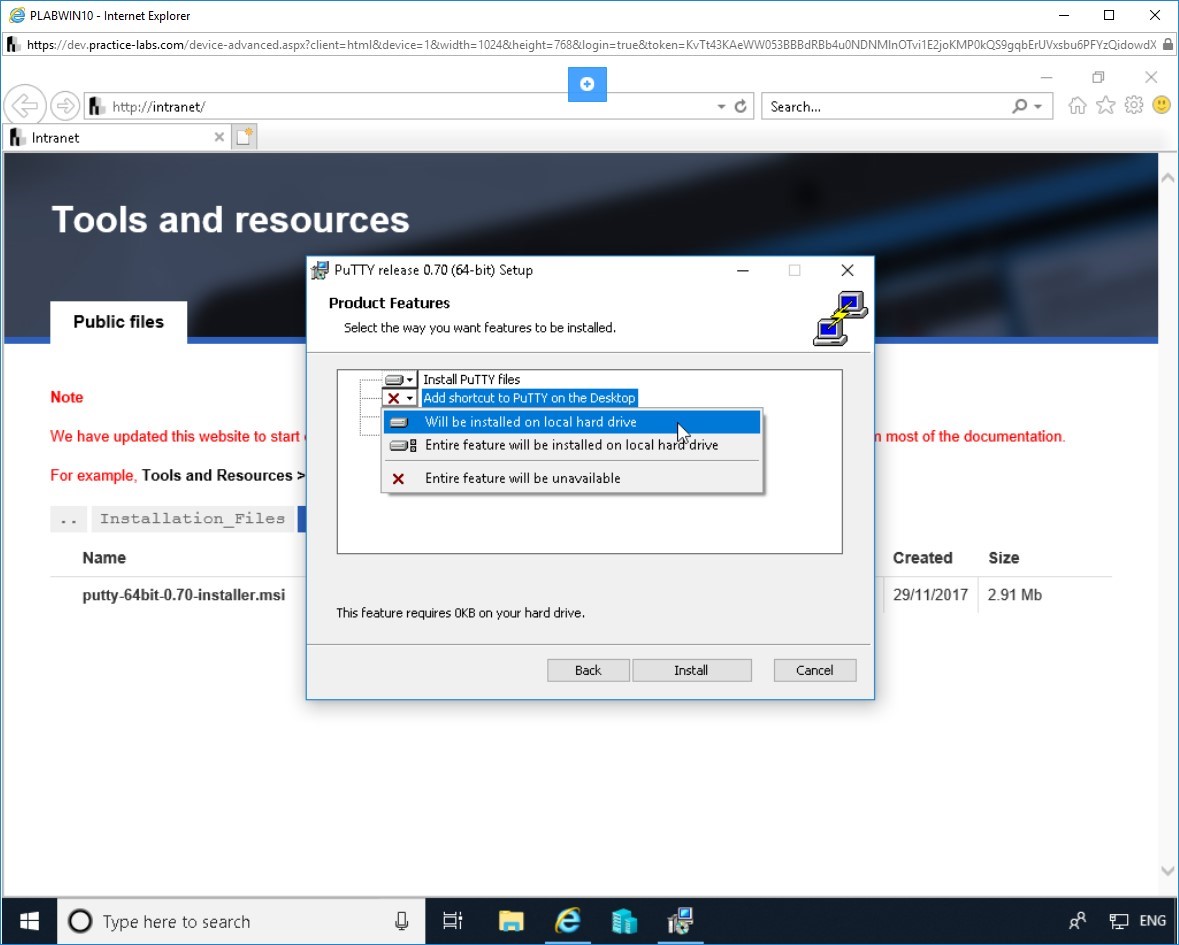
Task: Click the blue plus toolbar button
Action: pyautogui.click(x=587, y=83)
